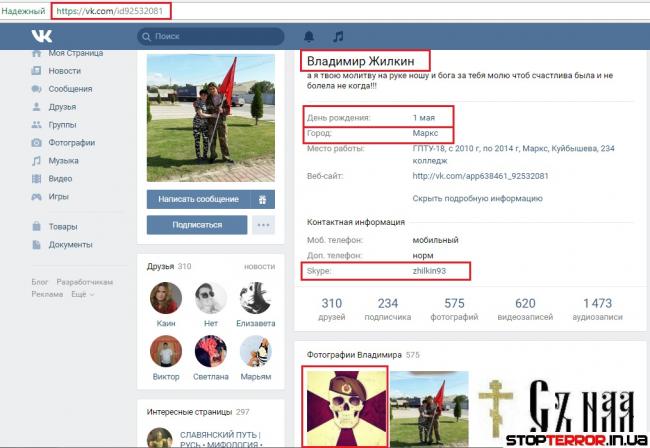The image size is (650, 448).
Task: Click новости link in friends block
Action: tap(260, 266)
